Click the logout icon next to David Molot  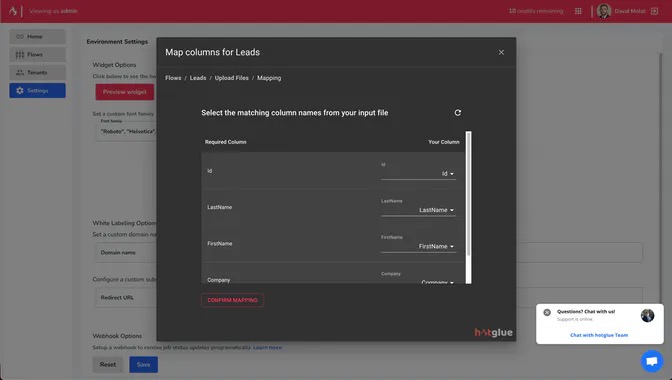click(654, 11)
